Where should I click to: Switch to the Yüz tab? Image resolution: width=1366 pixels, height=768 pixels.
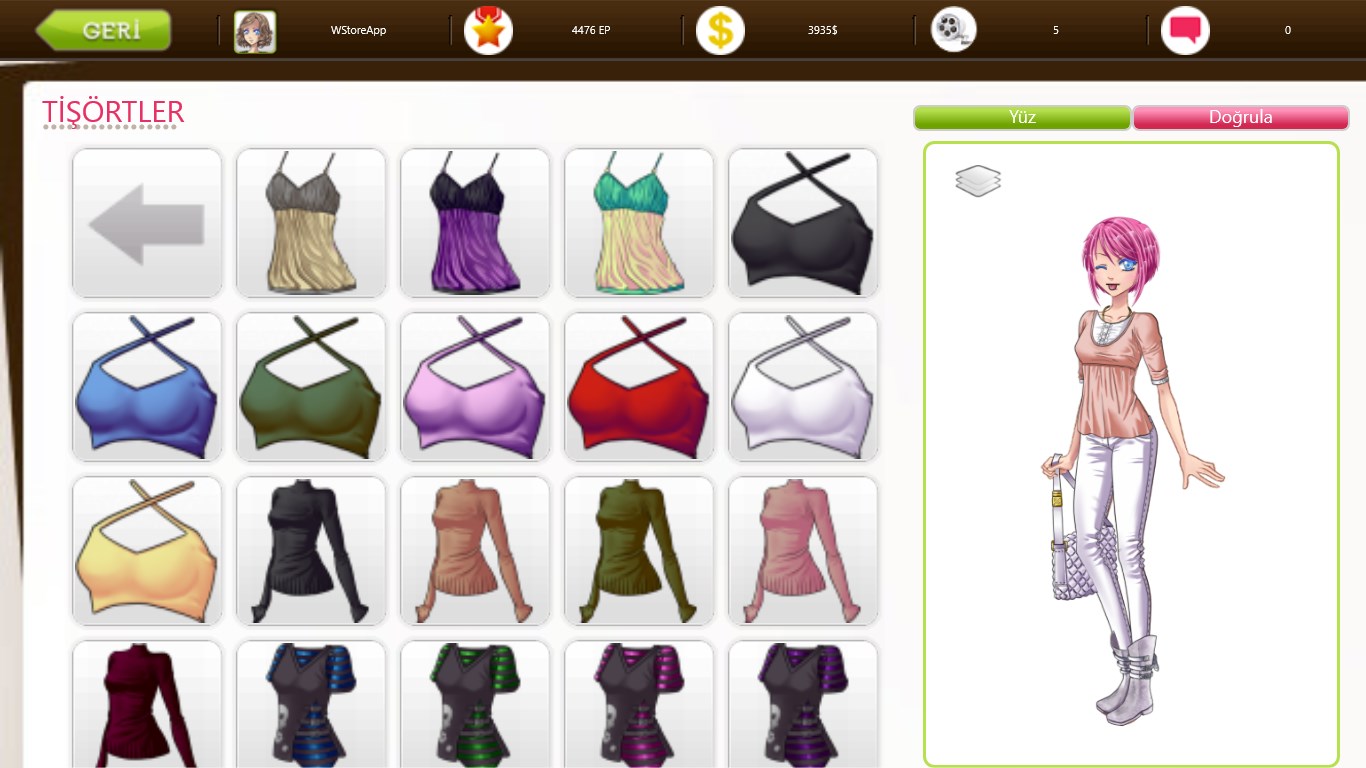coord(1022,118)
